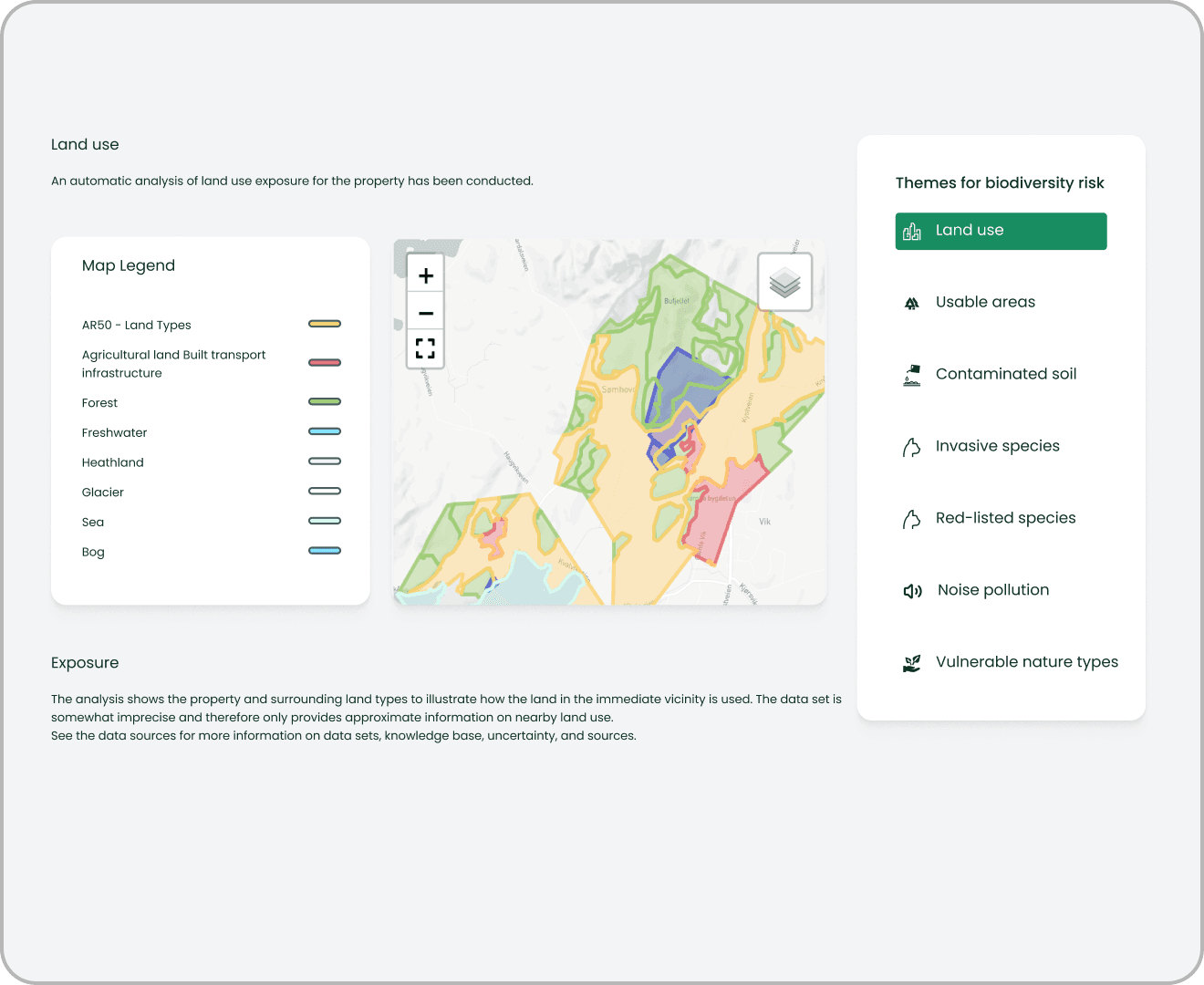Viewport: 1204px width, 985px height.
Task: Click the 'Sea' legend label
Action: (93, 523)
